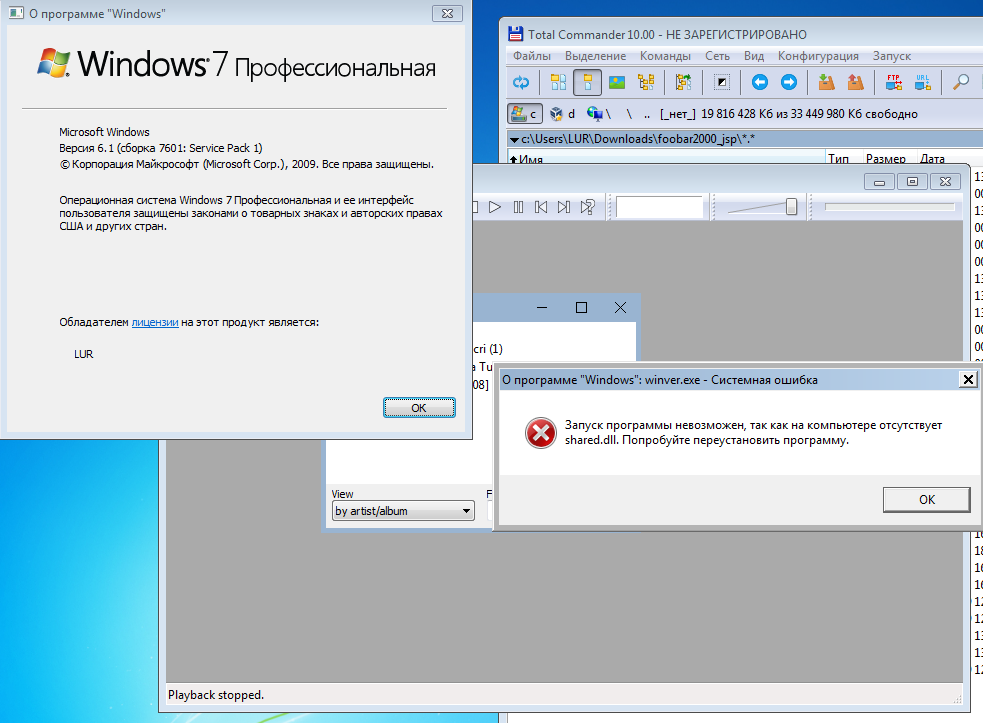Image resolution: width=983 pixels, height=723 pixels.
Task: Click the unpack files icon with red arrow
Action: pos(855,82)
